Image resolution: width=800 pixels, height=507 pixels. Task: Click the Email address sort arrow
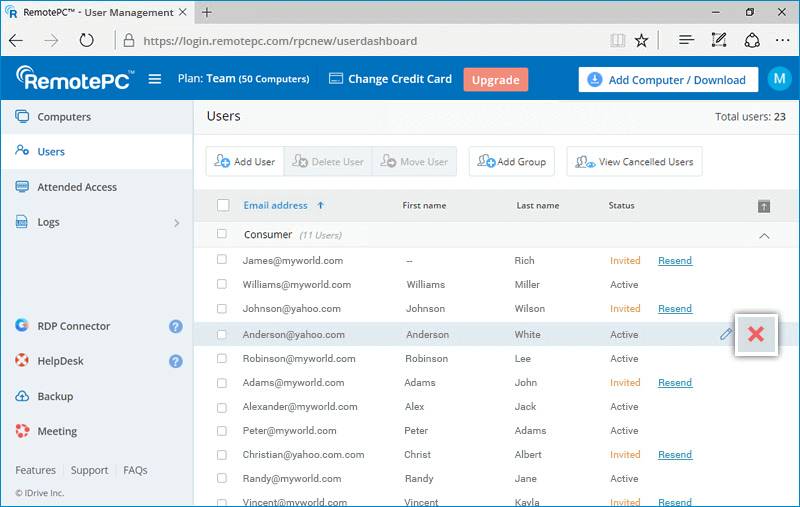(x=320, y=206)
